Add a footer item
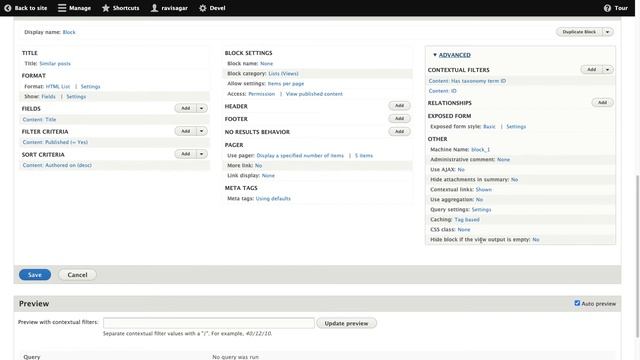Screen dimensions: 640x360 click(x=399, y=118)
